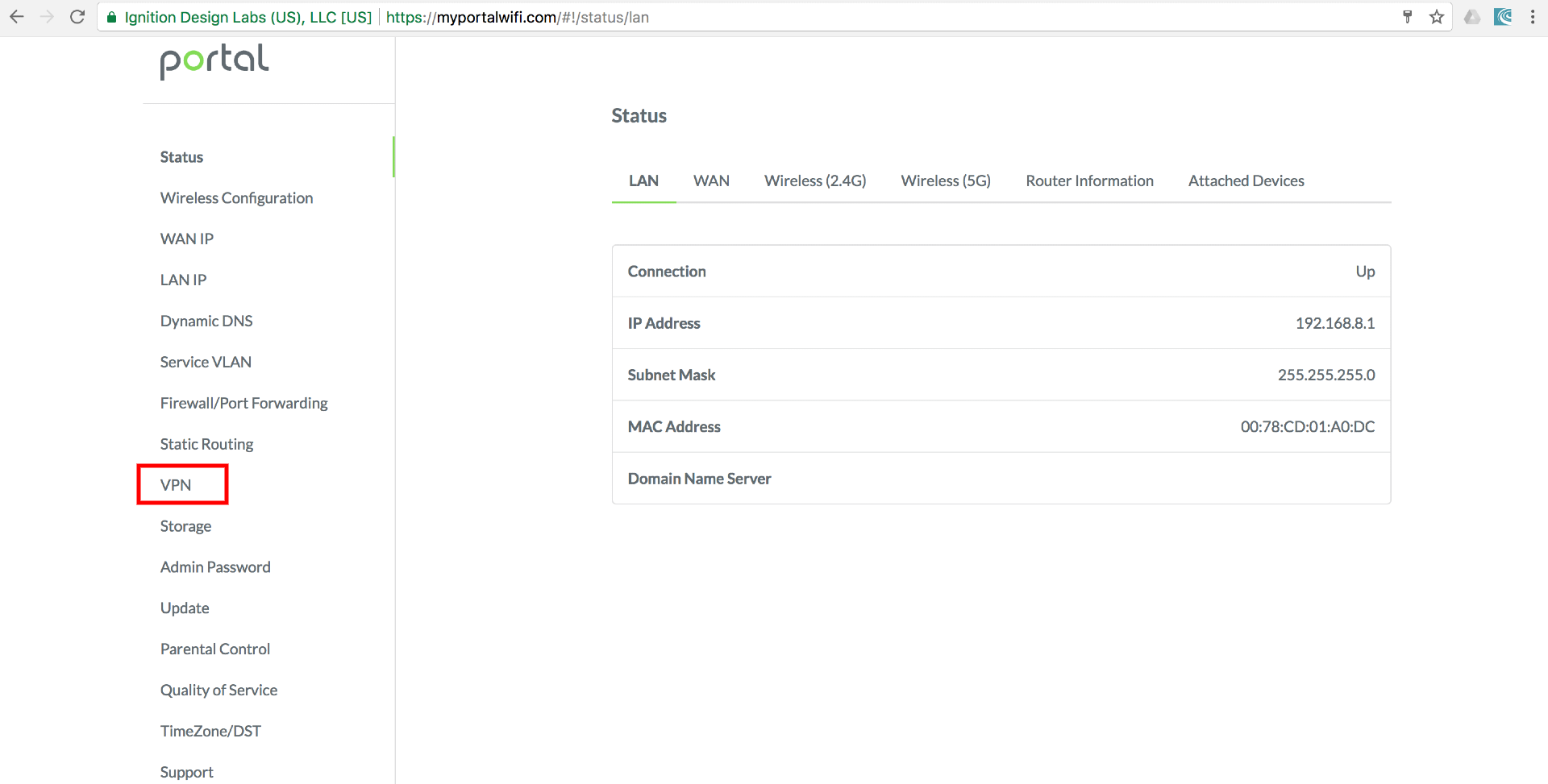Screen dimensions: 1548x784
Task: Click the Portal logo
Action: 214,61
